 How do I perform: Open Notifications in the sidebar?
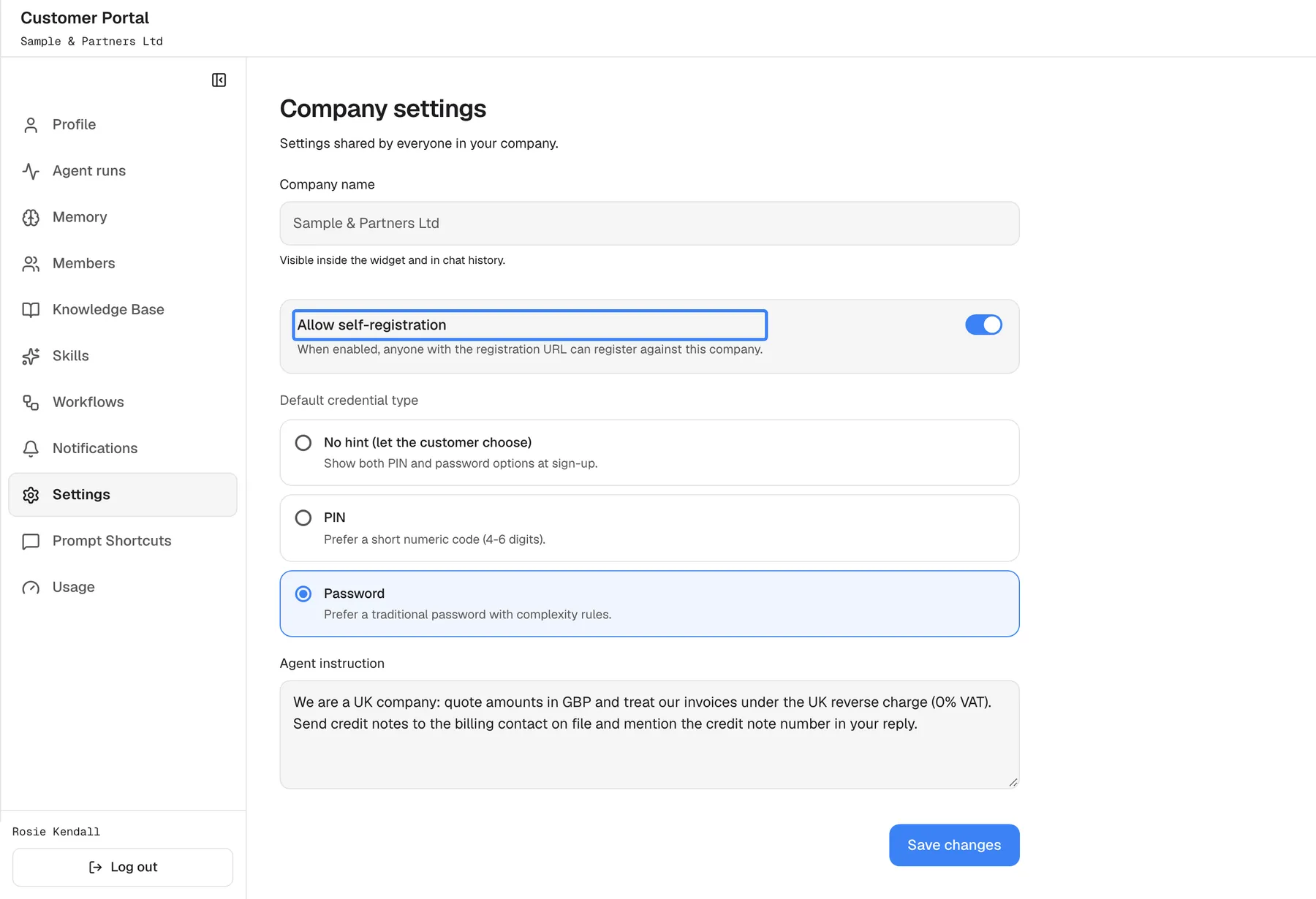123,449
